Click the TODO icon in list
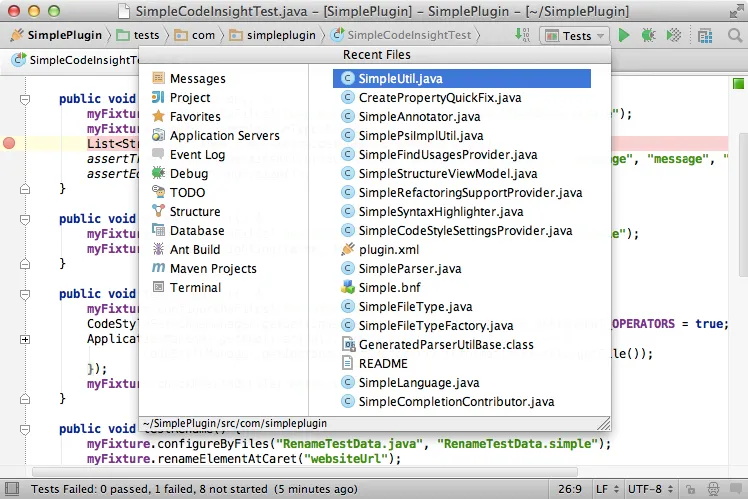Image resolution: width=748 pixels, height=499 pixels. [158, 192]
